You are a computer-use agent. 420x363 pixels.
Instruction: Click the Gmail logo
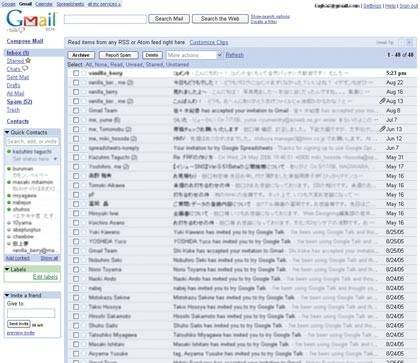click(x=32, y=20)
